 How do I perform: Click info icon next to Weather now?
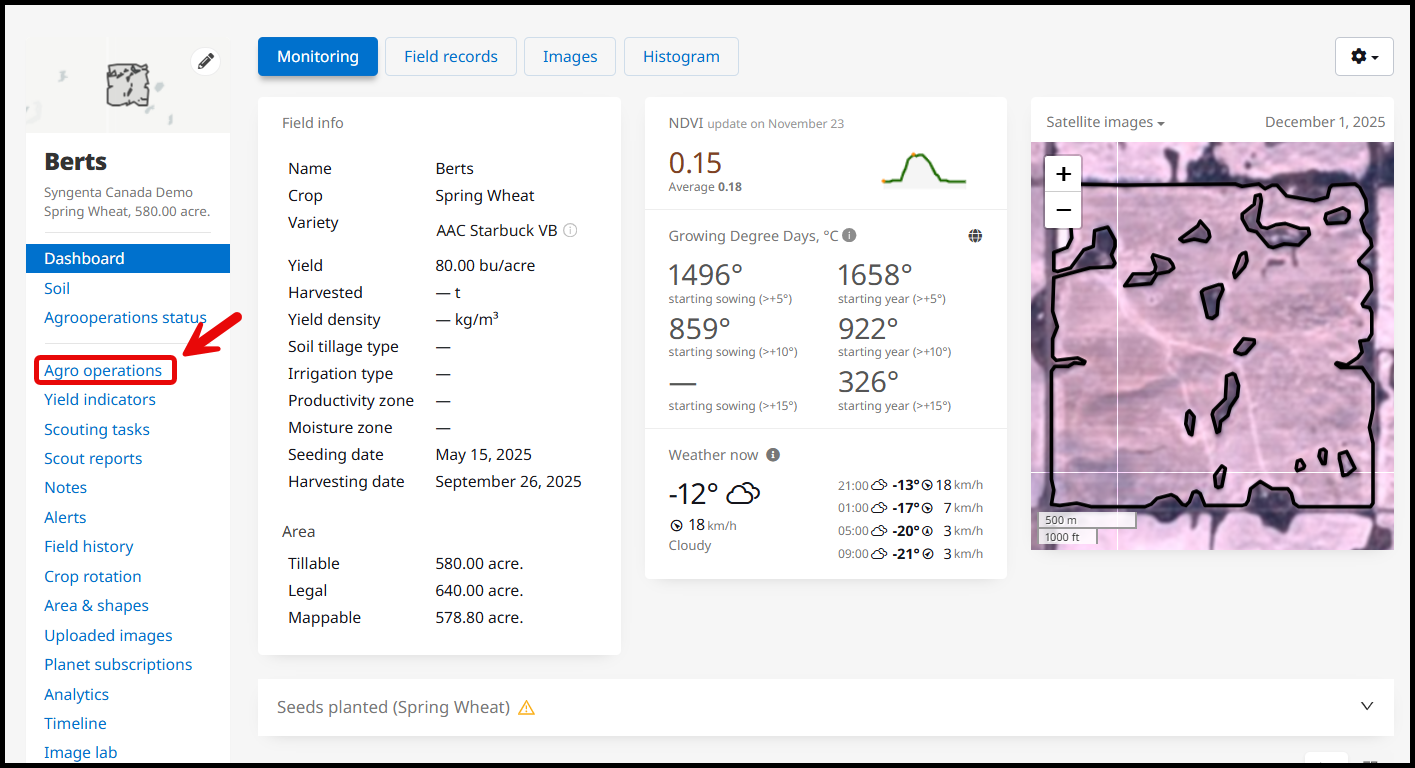click(x=773, y=455)
